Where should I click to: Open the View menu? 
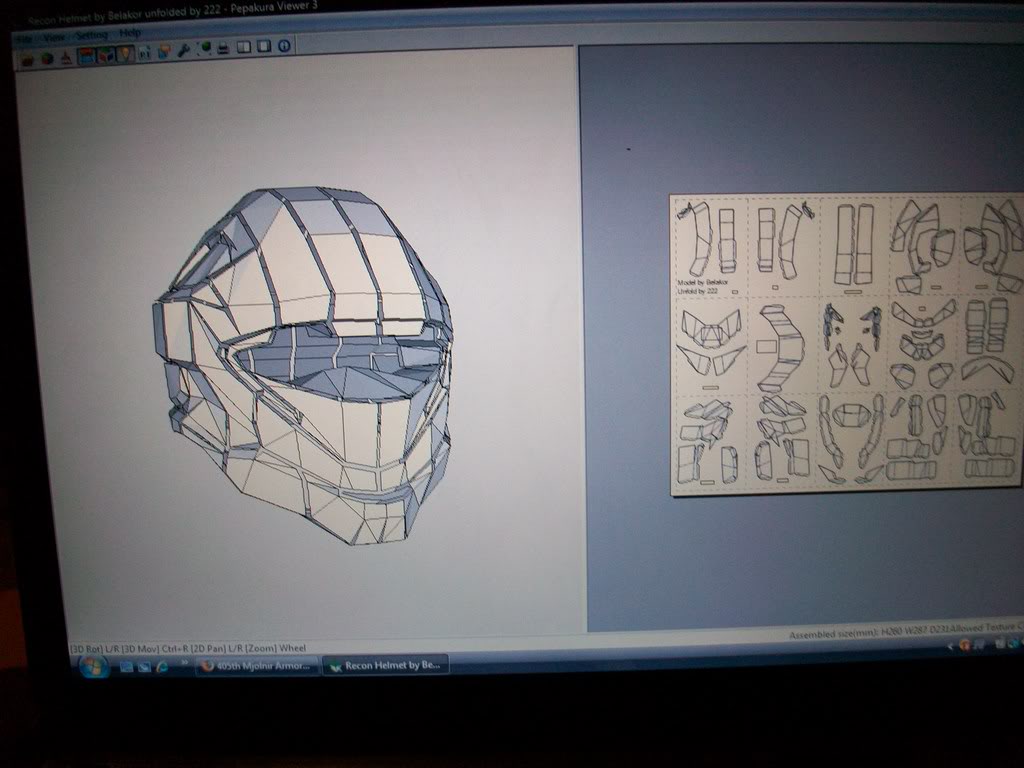click(54, 37)
